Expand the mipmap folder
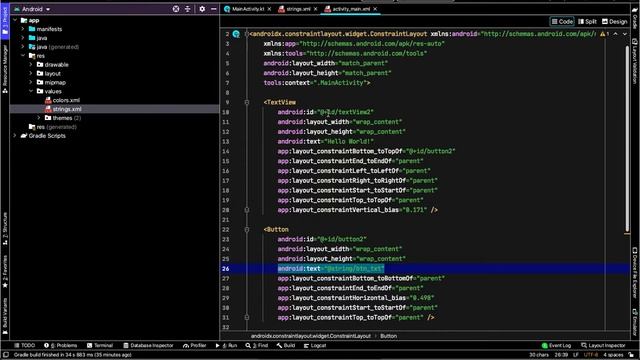Image resolution: width=640 pixels, height=360 pixels. (31, 82)
